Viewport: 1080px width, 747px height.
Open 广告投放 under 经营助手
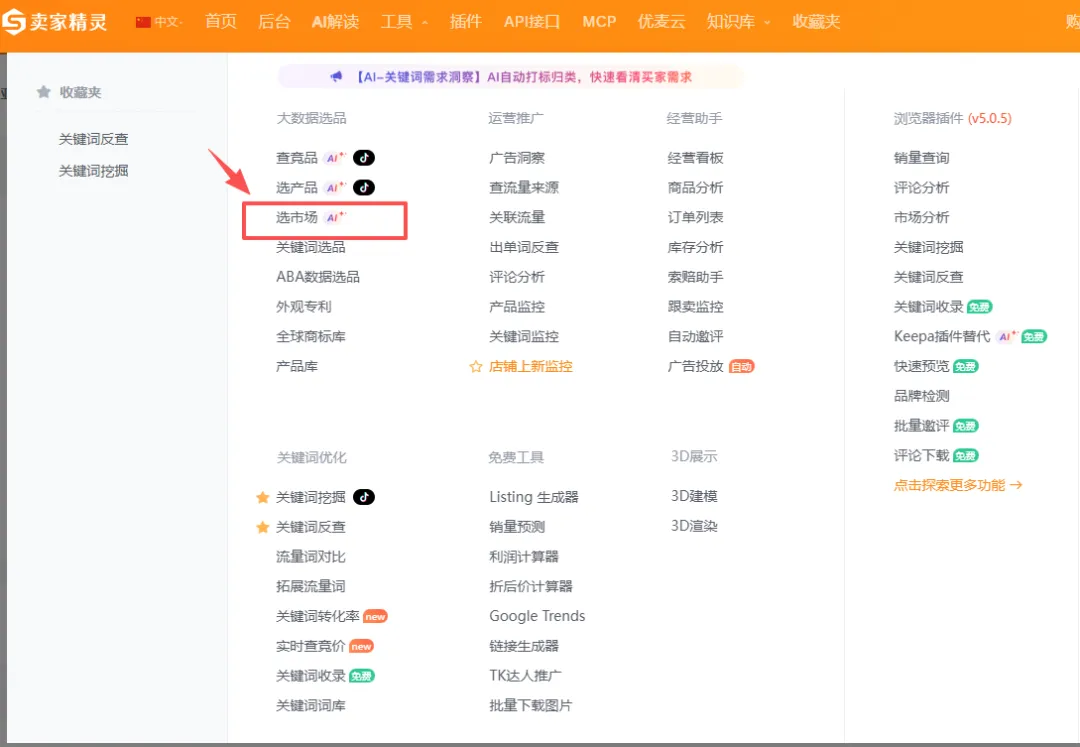pyautogui.click(x=695, y=366)
